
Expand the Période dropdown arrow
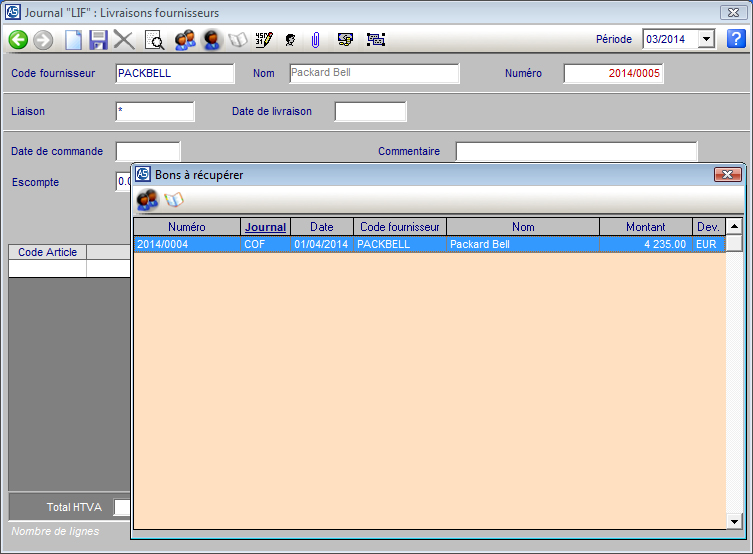(x=706, y=39)
